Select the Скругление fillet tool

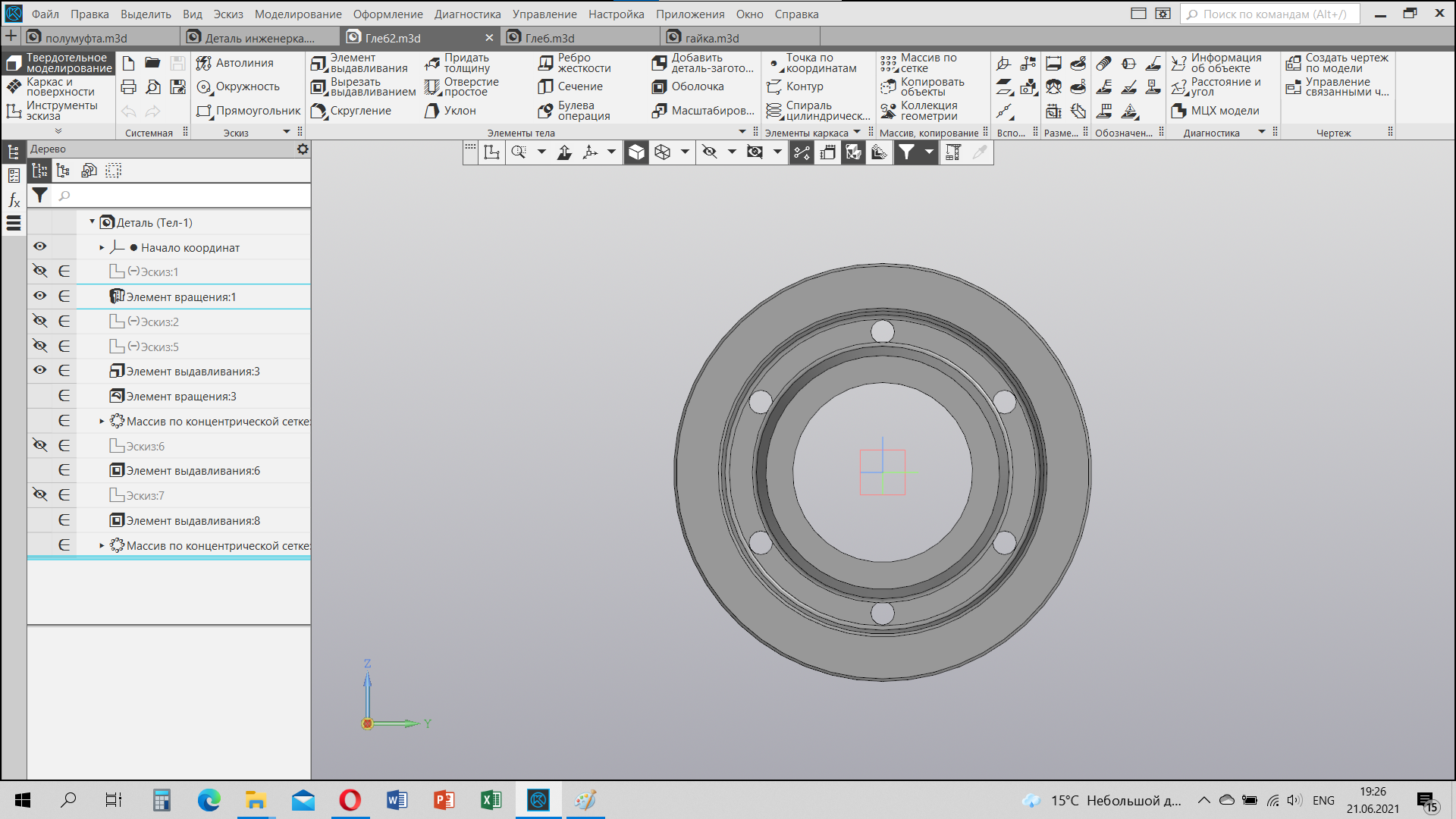pos(351,111)
